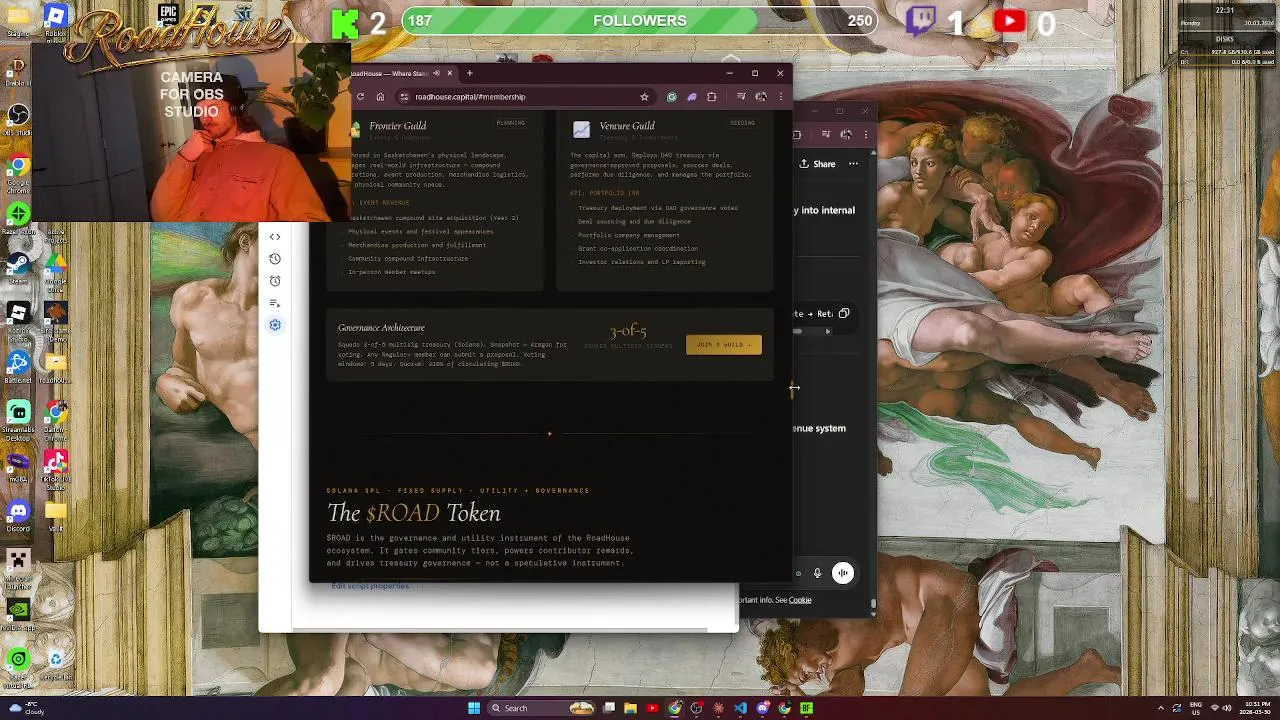
Task: Open the green BF app on taskbar
Action: pos(806,708)
